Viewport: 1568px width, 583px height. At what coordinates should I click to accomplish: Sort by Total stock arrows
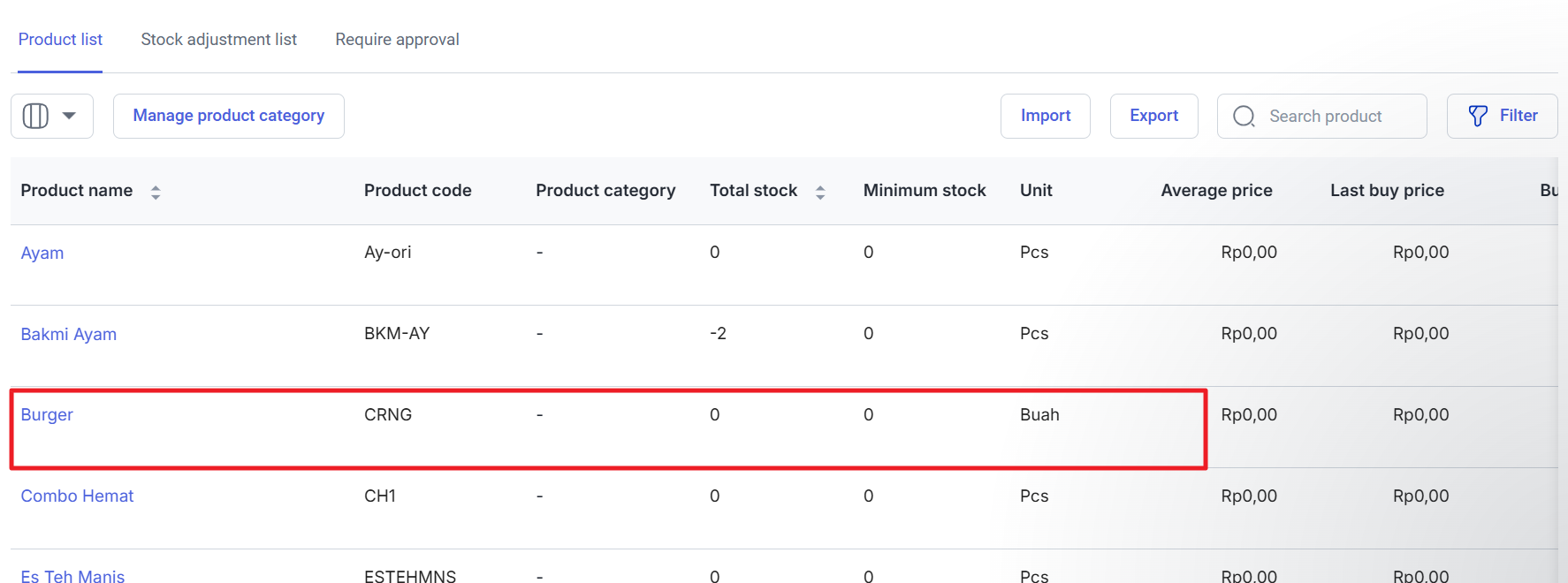coord(820,192)
